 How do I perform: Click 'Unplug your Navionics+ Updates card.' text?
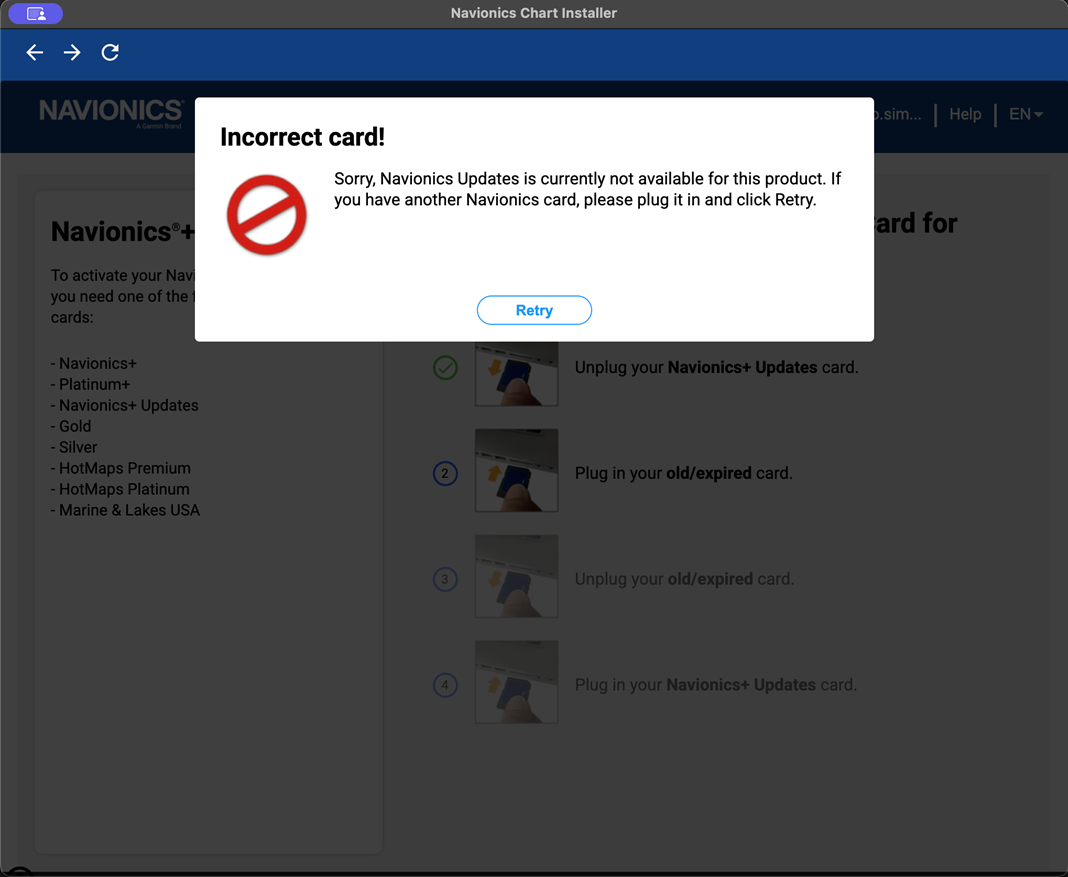pos(717,368)
